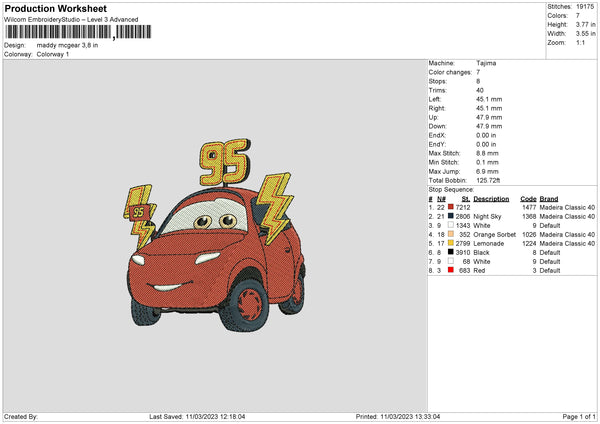Click the 'Page 1 of 1' footer text
Screen dimensions: 600x424
(579, 416)
